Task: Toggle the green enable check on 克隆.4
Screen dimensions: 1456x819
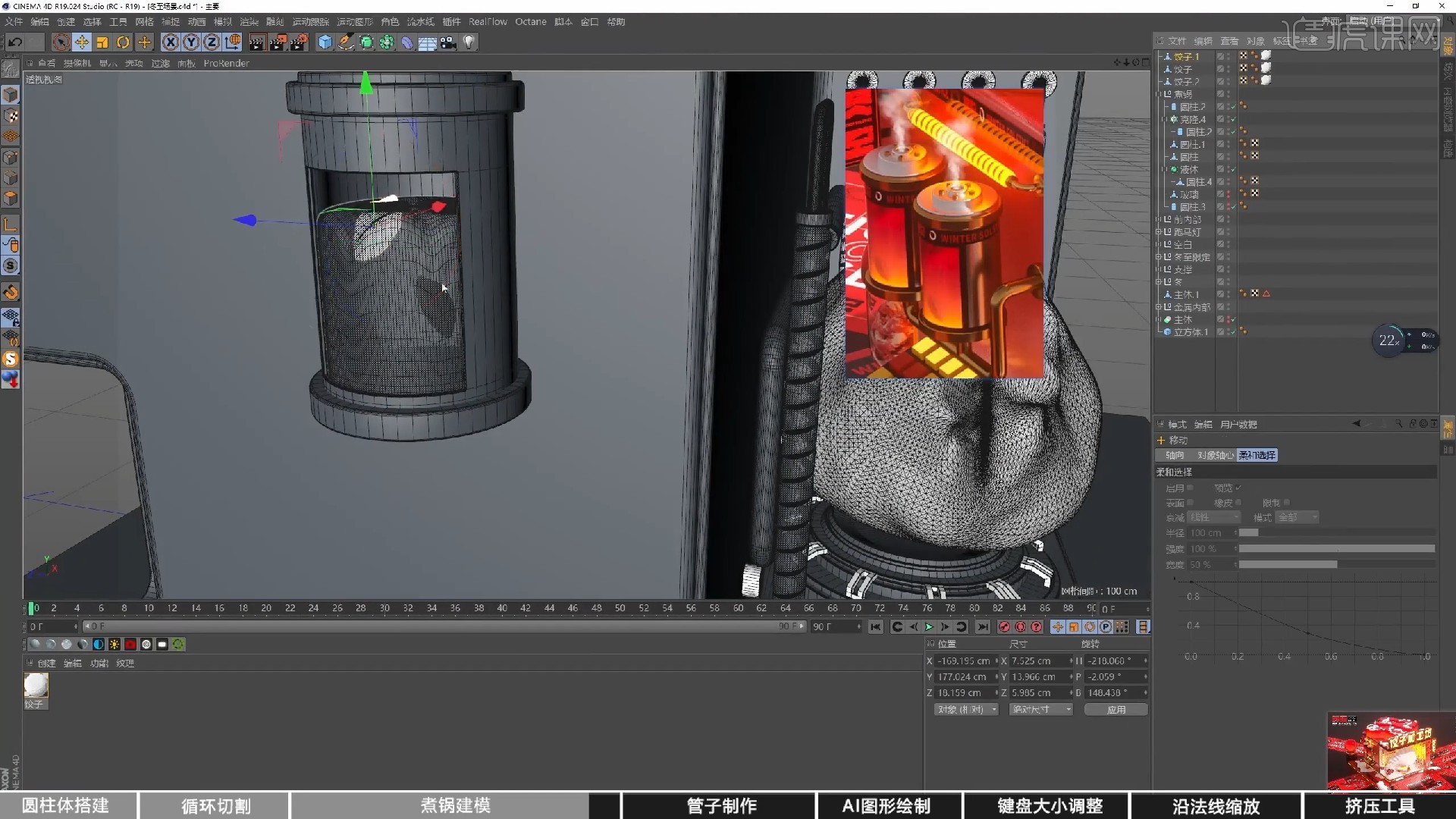Action: point(1233,120)
